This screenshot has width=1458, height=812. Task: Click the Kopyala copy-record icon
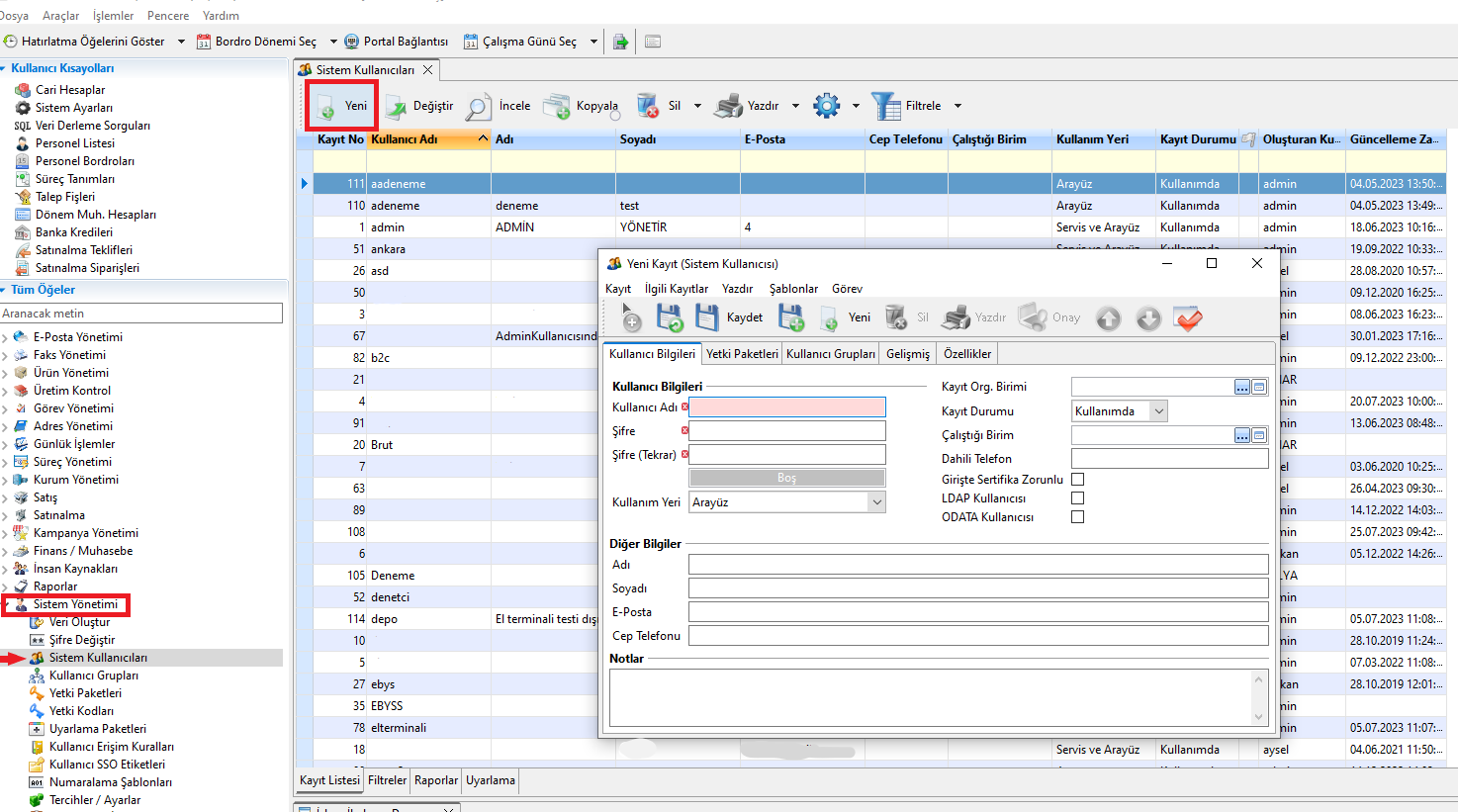coord(558,106)
